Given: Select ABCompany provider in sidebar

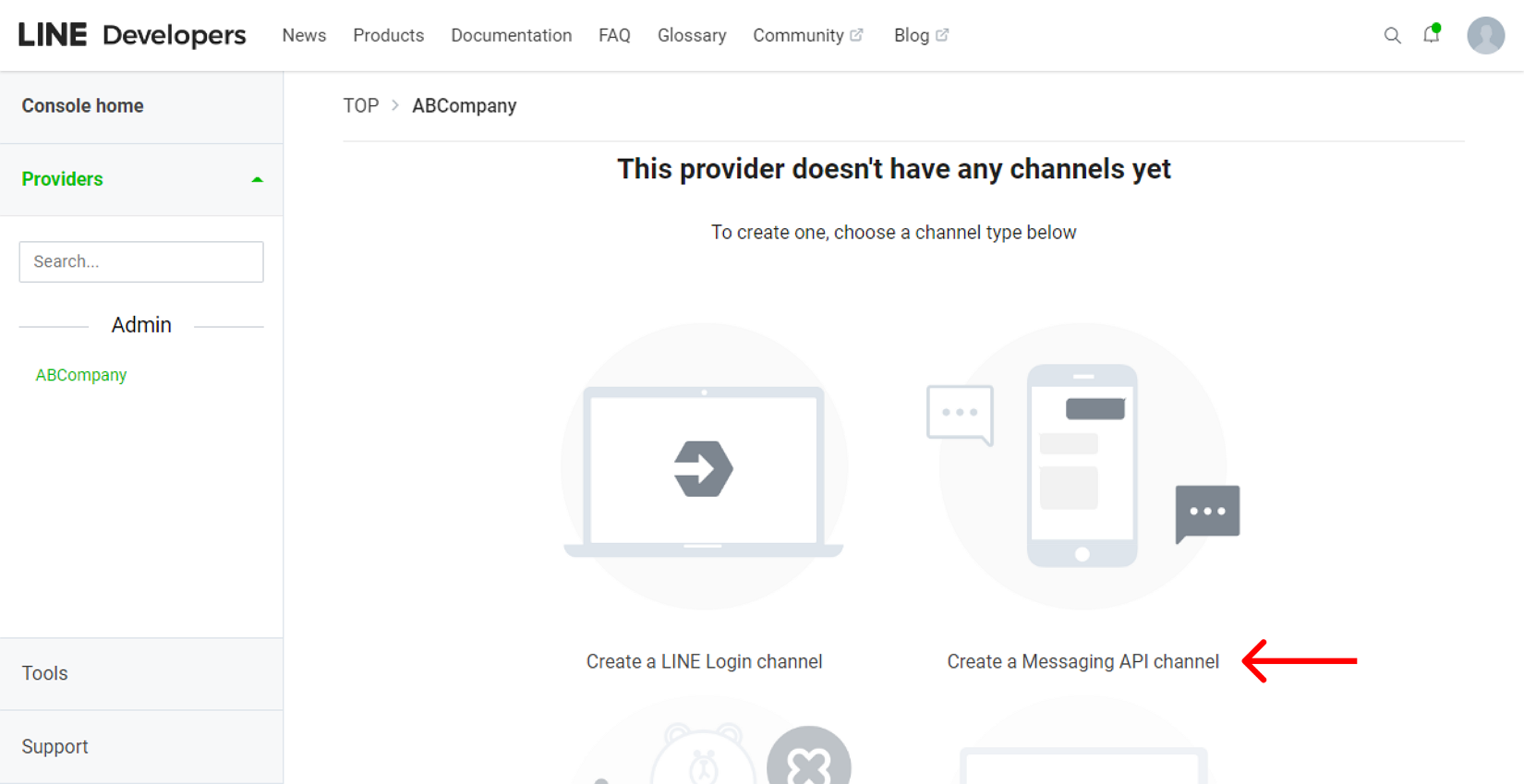Looking at the screenshot, I should [x=81, y=375].
